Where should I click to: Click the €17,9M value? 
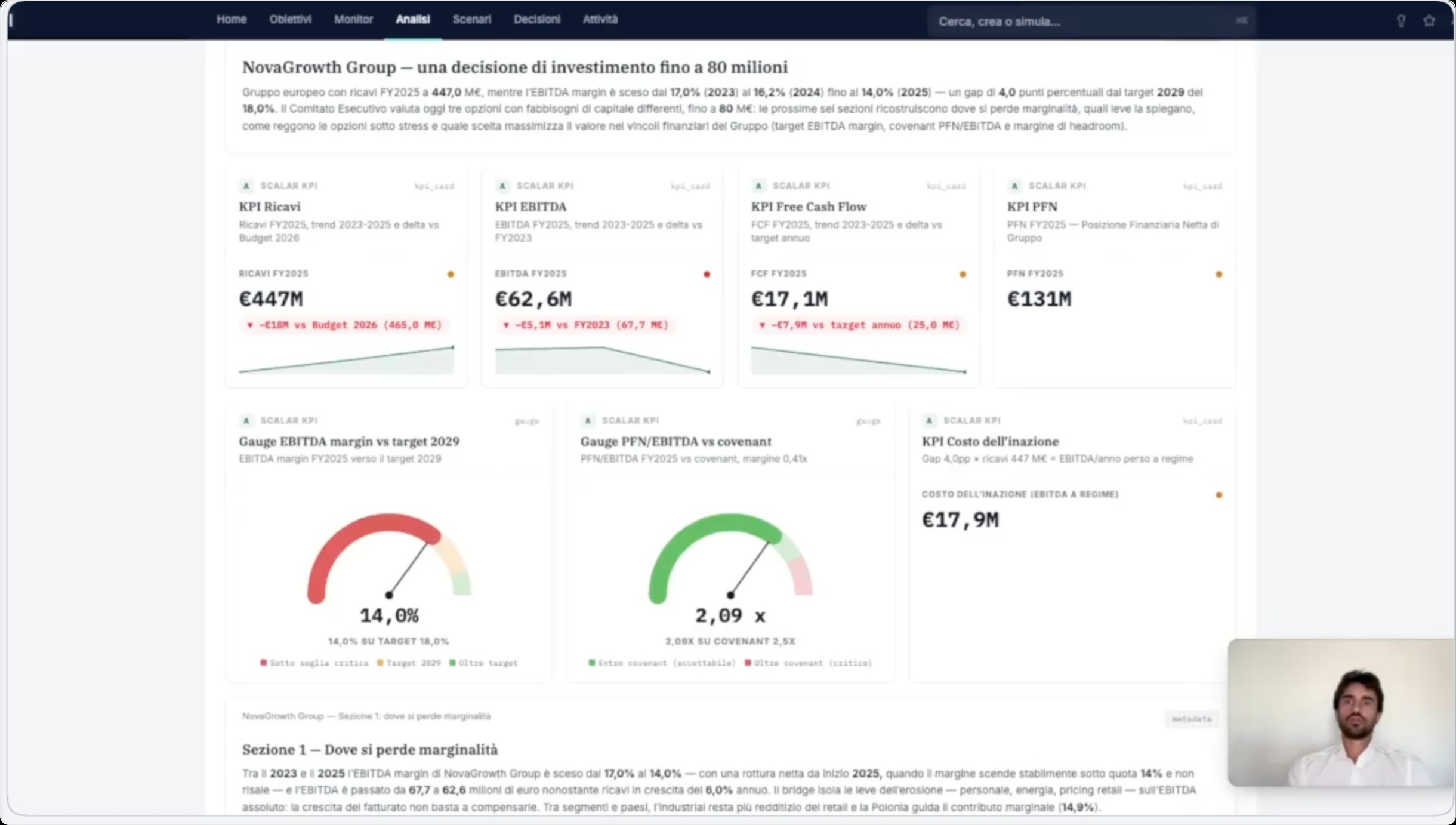960,519
